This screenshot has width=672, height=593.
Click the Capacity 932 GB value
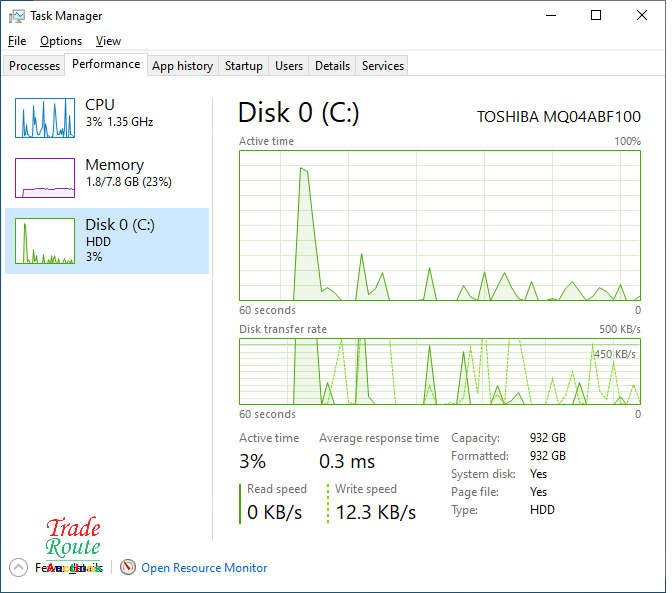(x=548, y=438)
